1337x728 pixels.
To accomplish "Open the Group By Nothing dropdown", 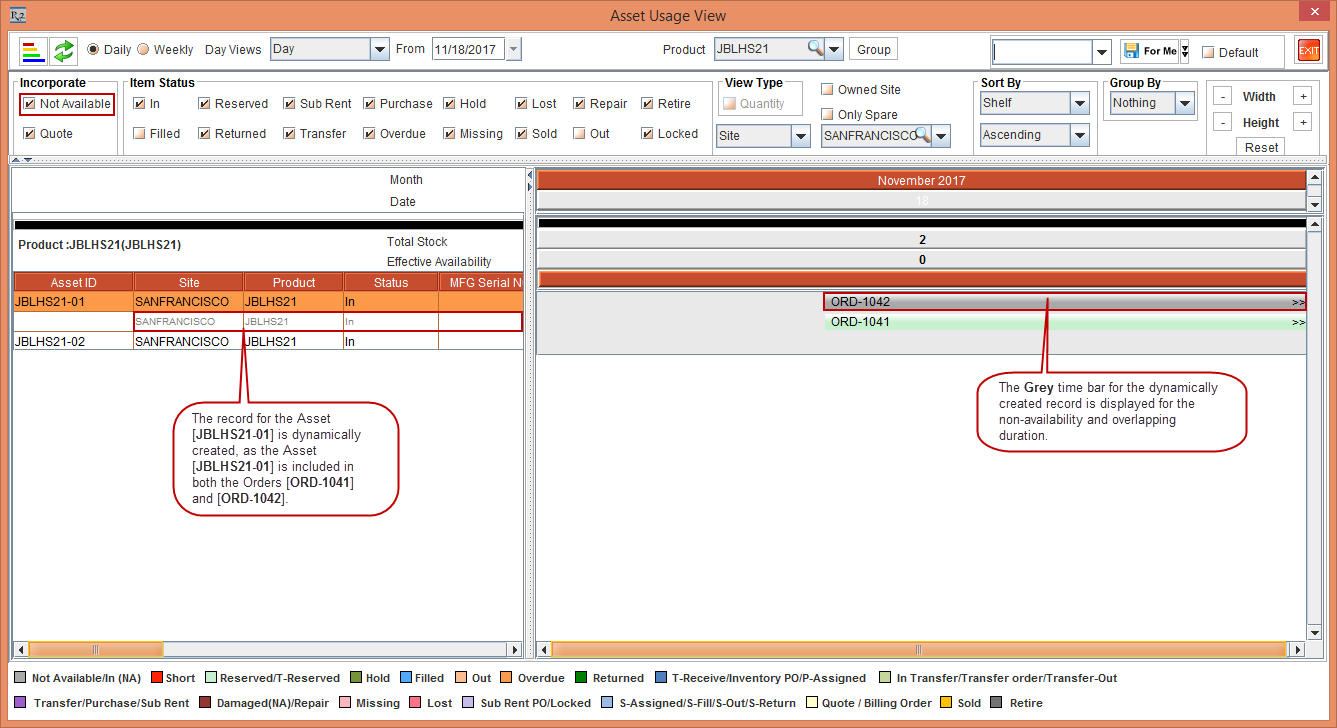I will coord(1184,103).
